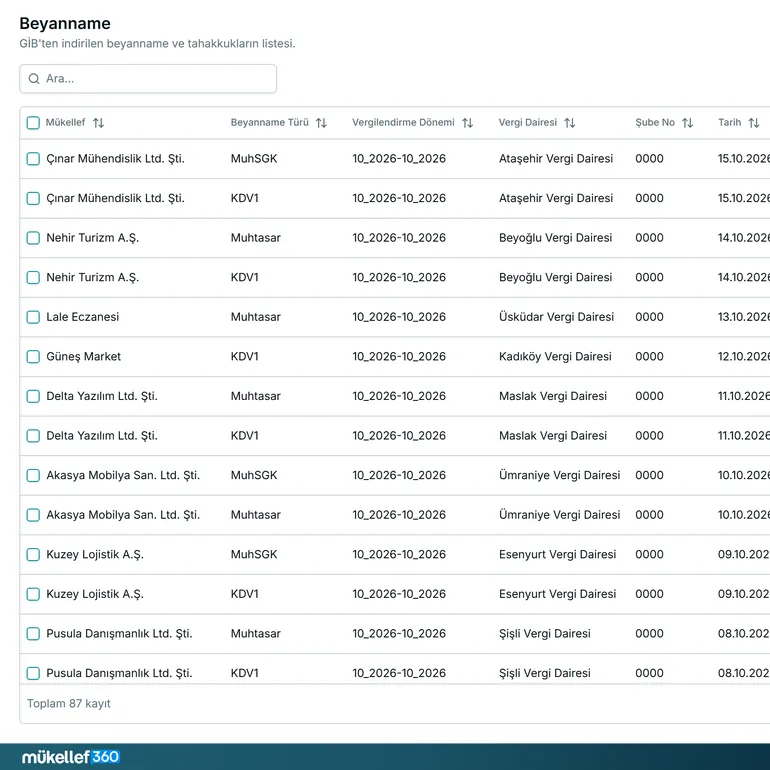This screenshot has height=770, width=770.
Task: Select the Lale Eczanesi row checkbox
Action: tap(33, 317)
